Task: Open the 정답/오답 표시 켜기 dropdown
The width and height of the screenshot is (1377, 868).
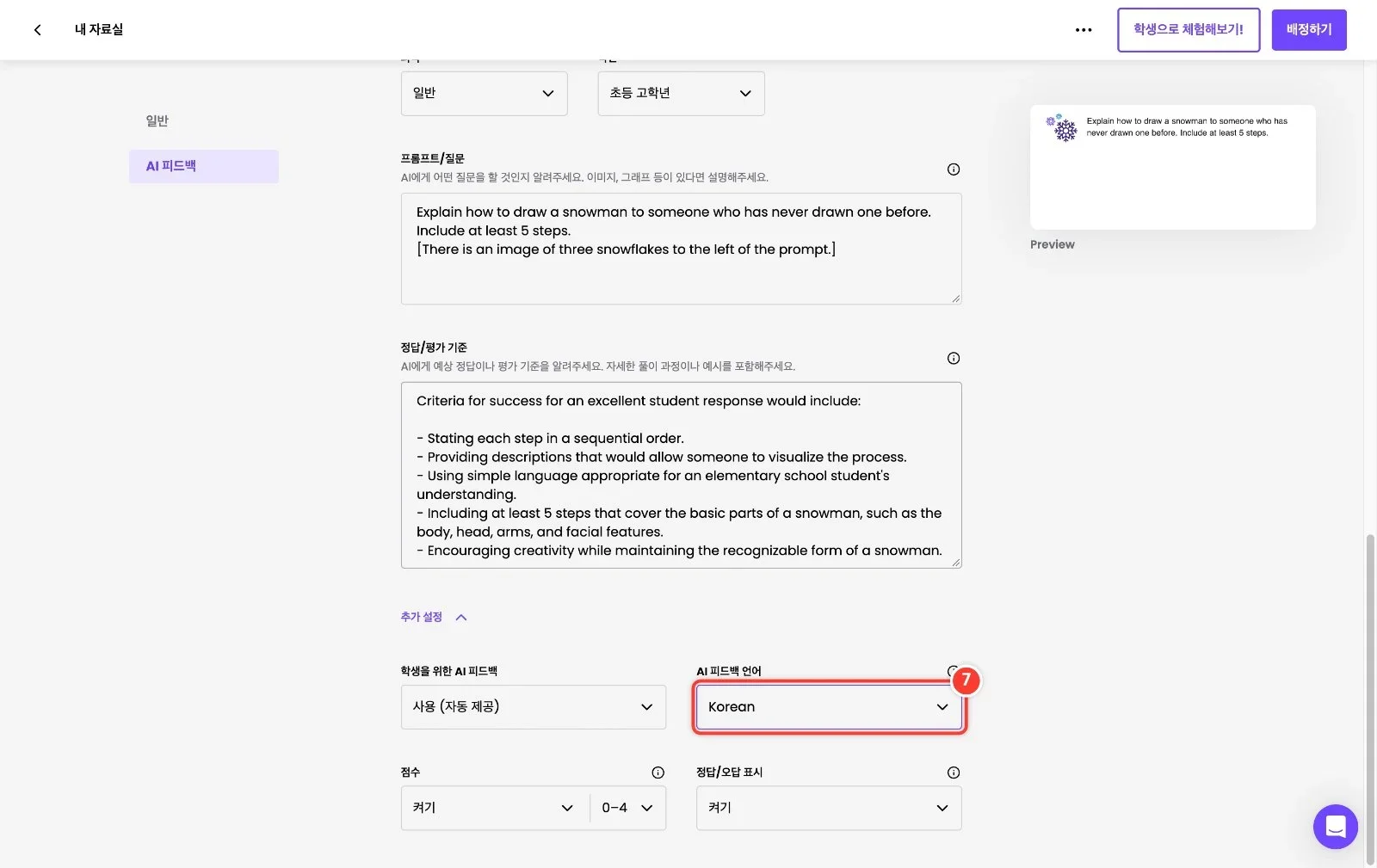Action: [x=829, y=808]
